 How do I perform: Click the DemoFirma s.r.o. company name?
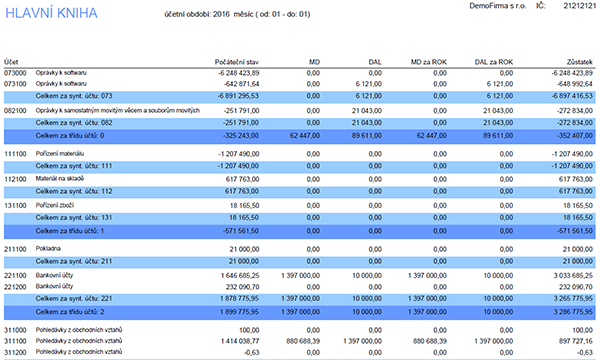(x=497, y=6)
